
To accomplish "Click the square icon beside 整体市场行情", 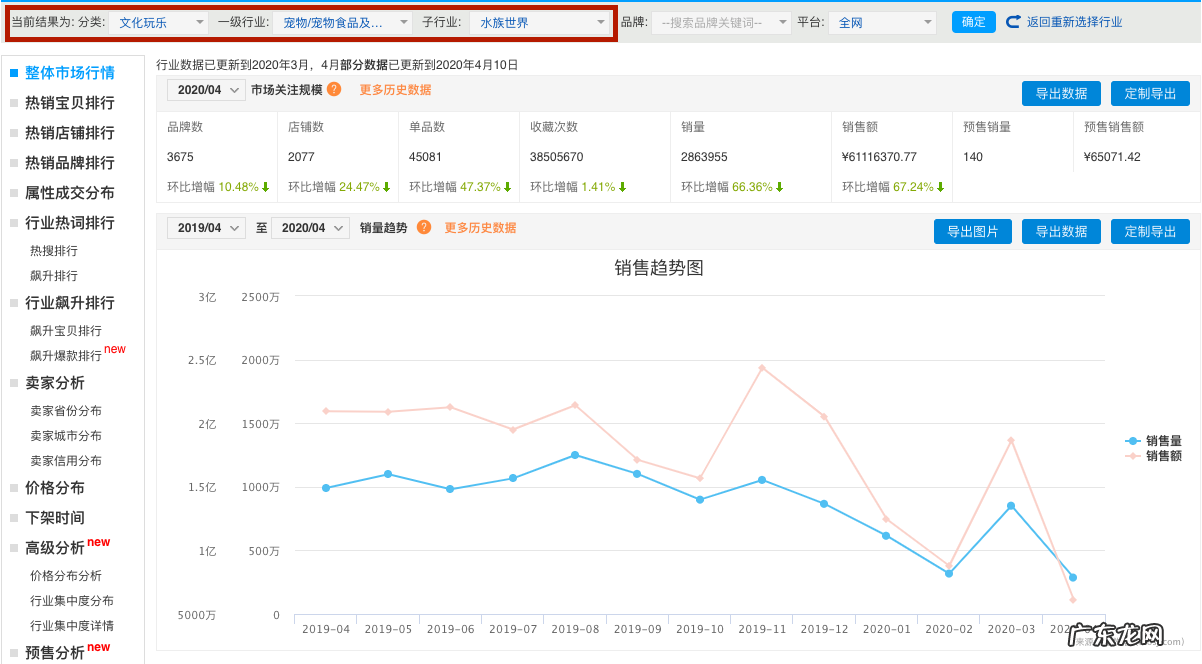I will coord(14,72).
